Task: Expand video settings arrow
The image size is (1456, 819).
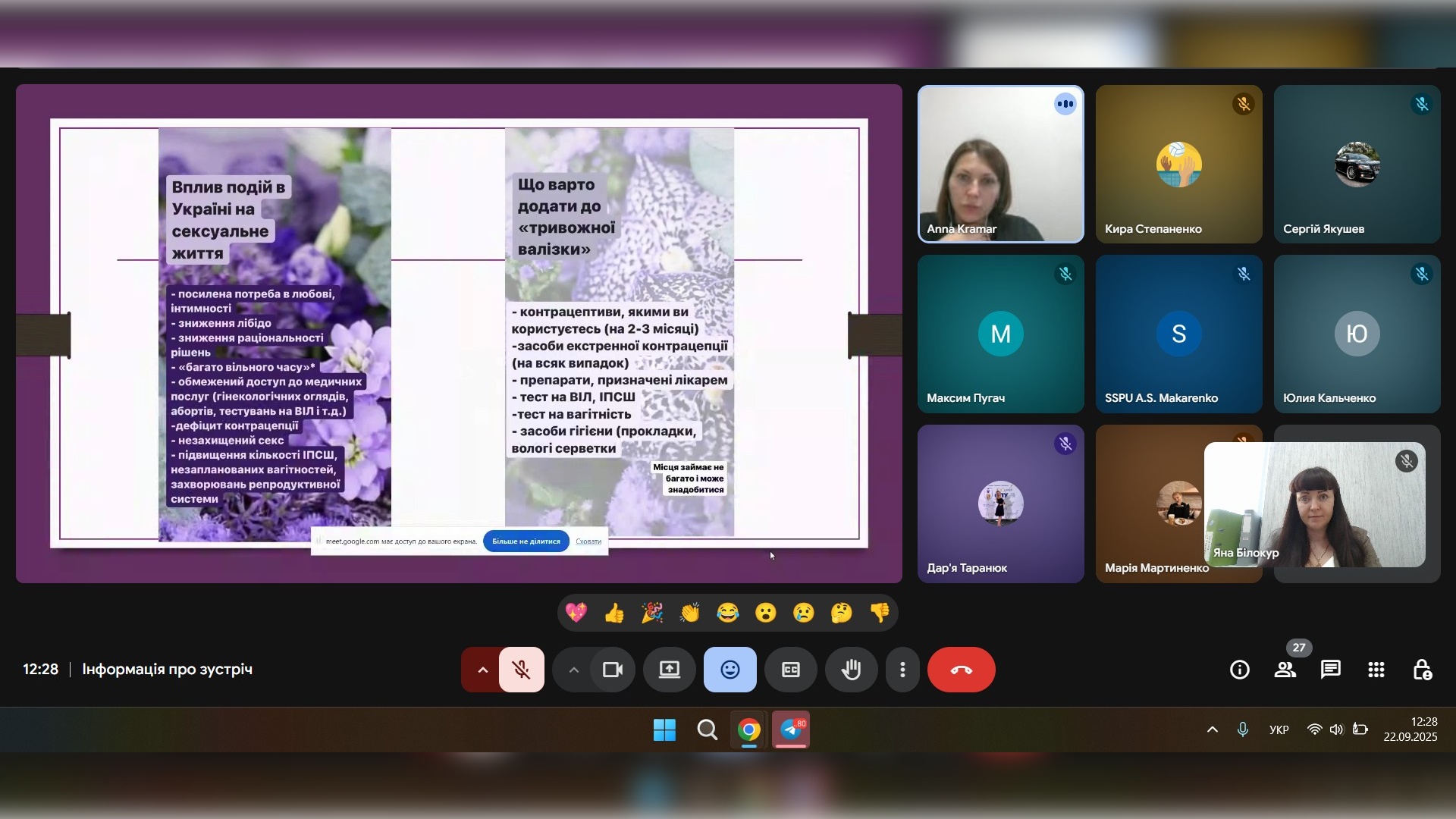Action: click(573, 670)
